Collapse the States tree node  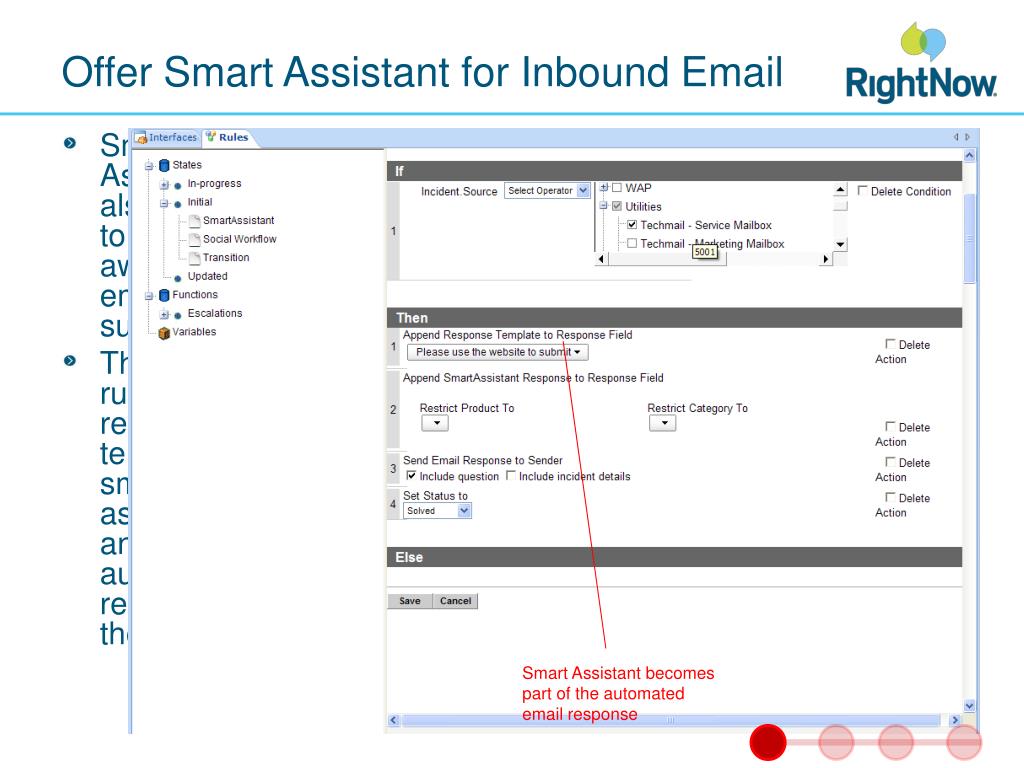tap(149, 166)
